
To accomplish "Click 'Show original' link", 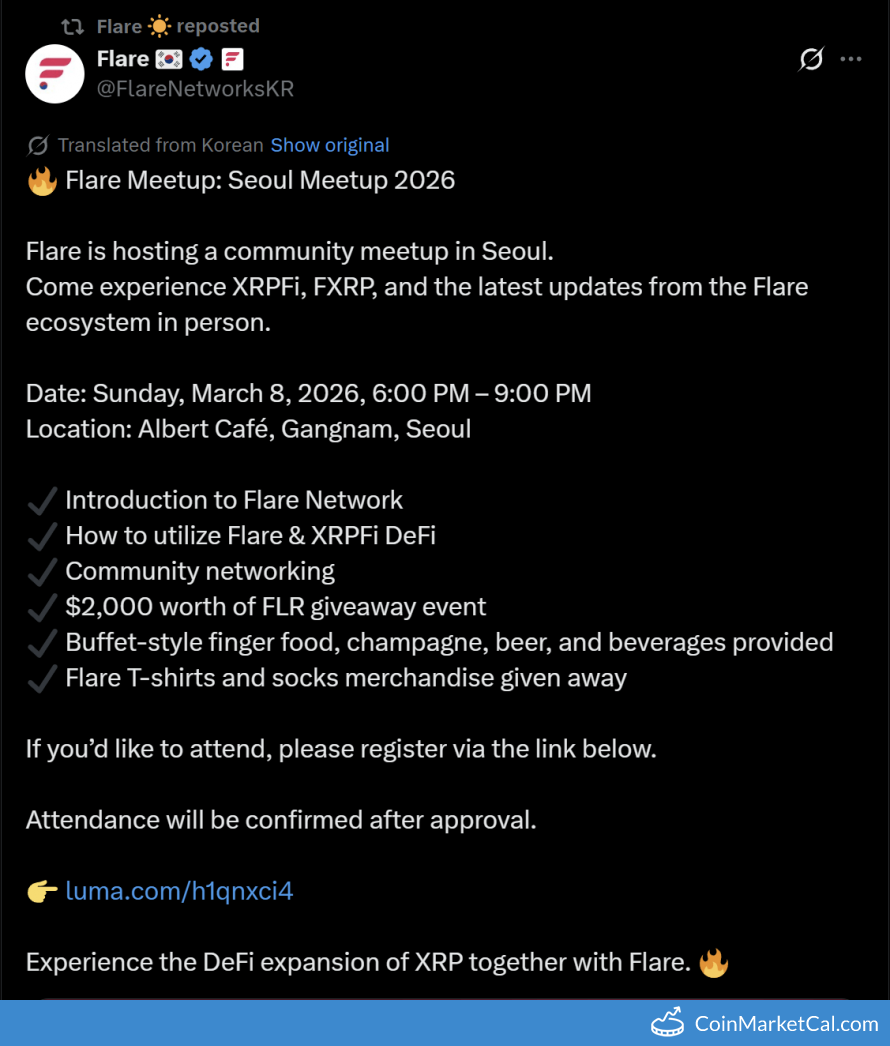I will point(330,145).
